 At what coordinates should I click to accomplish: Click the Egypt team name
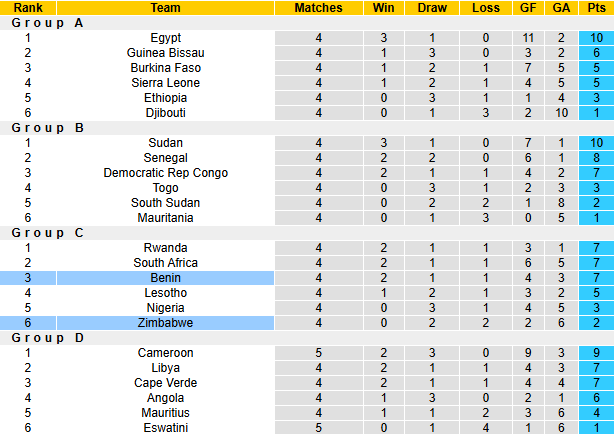(165, 38)
